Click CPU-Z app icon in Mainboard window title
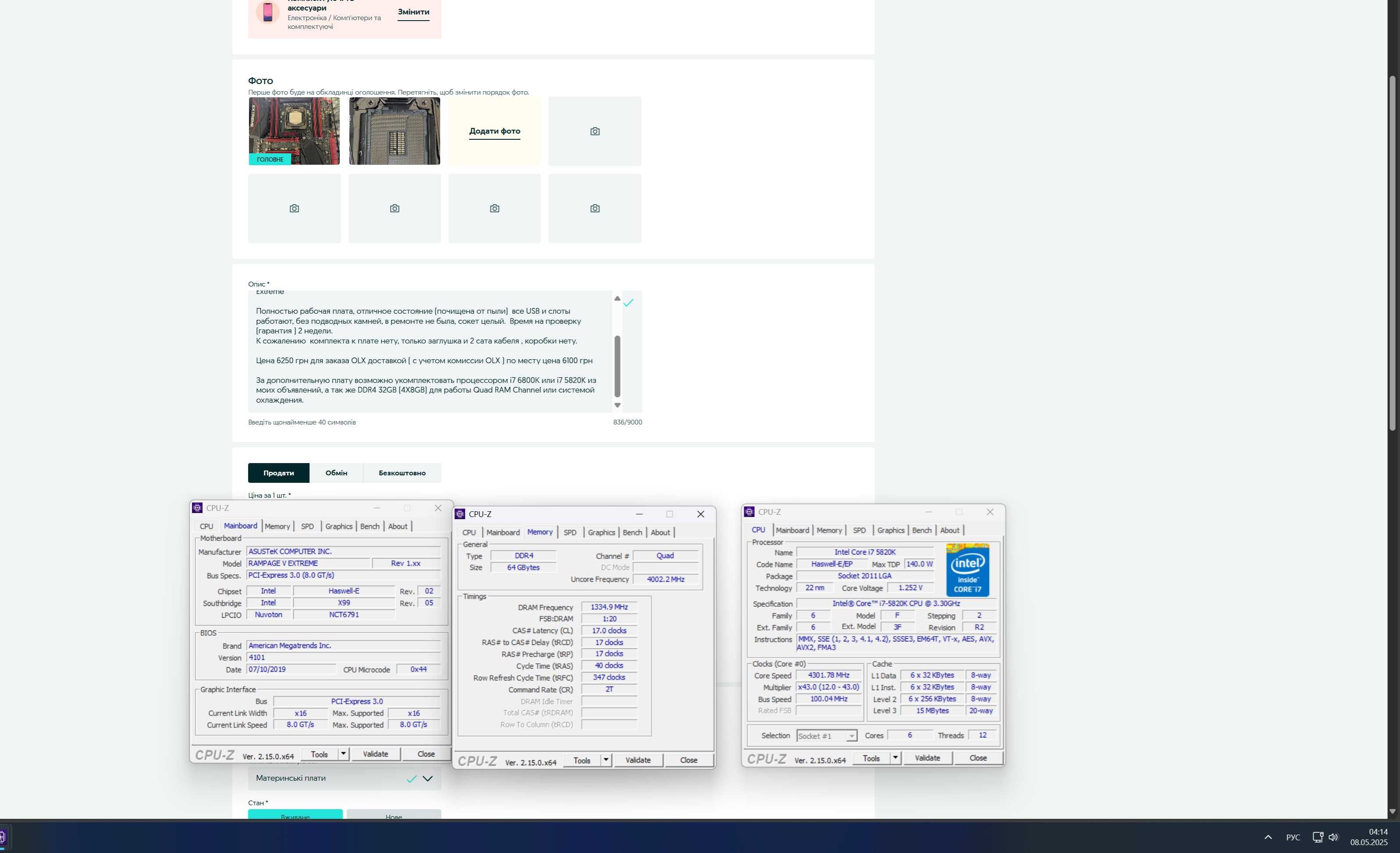1400x853 pixels. tap(197, 508)
